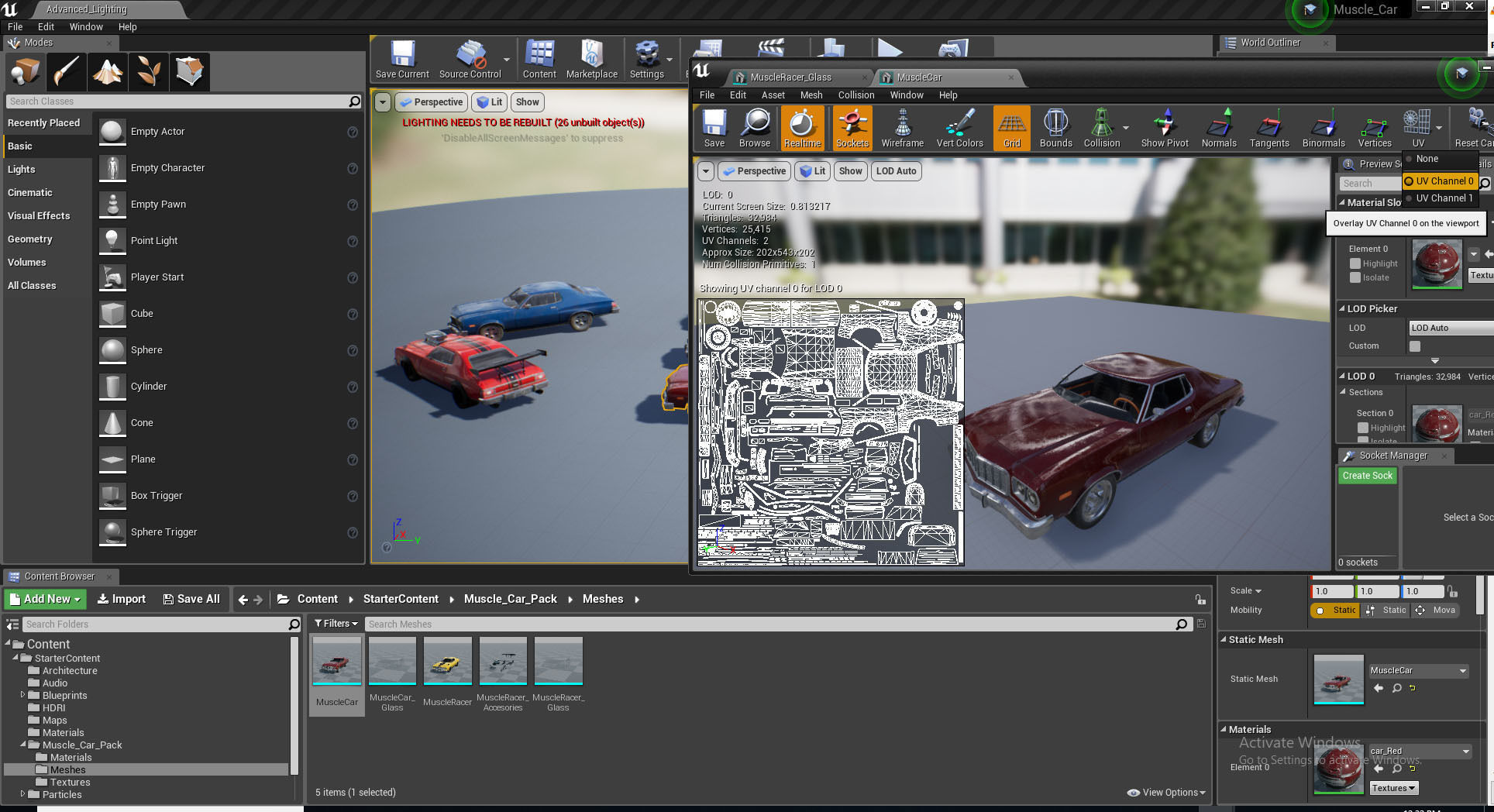Screen dimensions: 1494x812
Task: Toggle Show Pivot in mesh editor
Action: pyautogui.click(x=1165, y=129)
